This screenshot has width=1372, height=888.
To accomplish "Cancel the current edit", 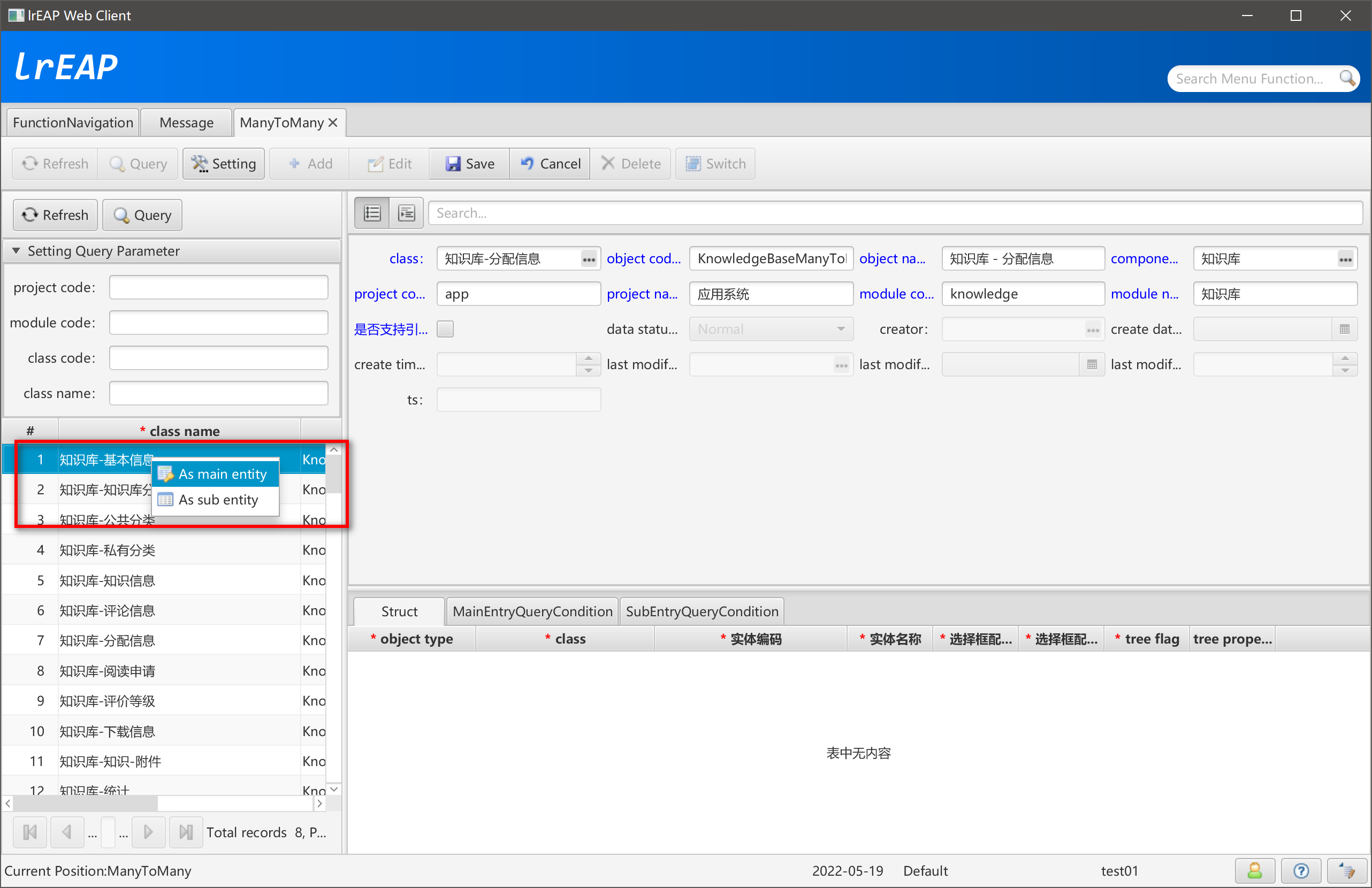I will pos(550,164).
